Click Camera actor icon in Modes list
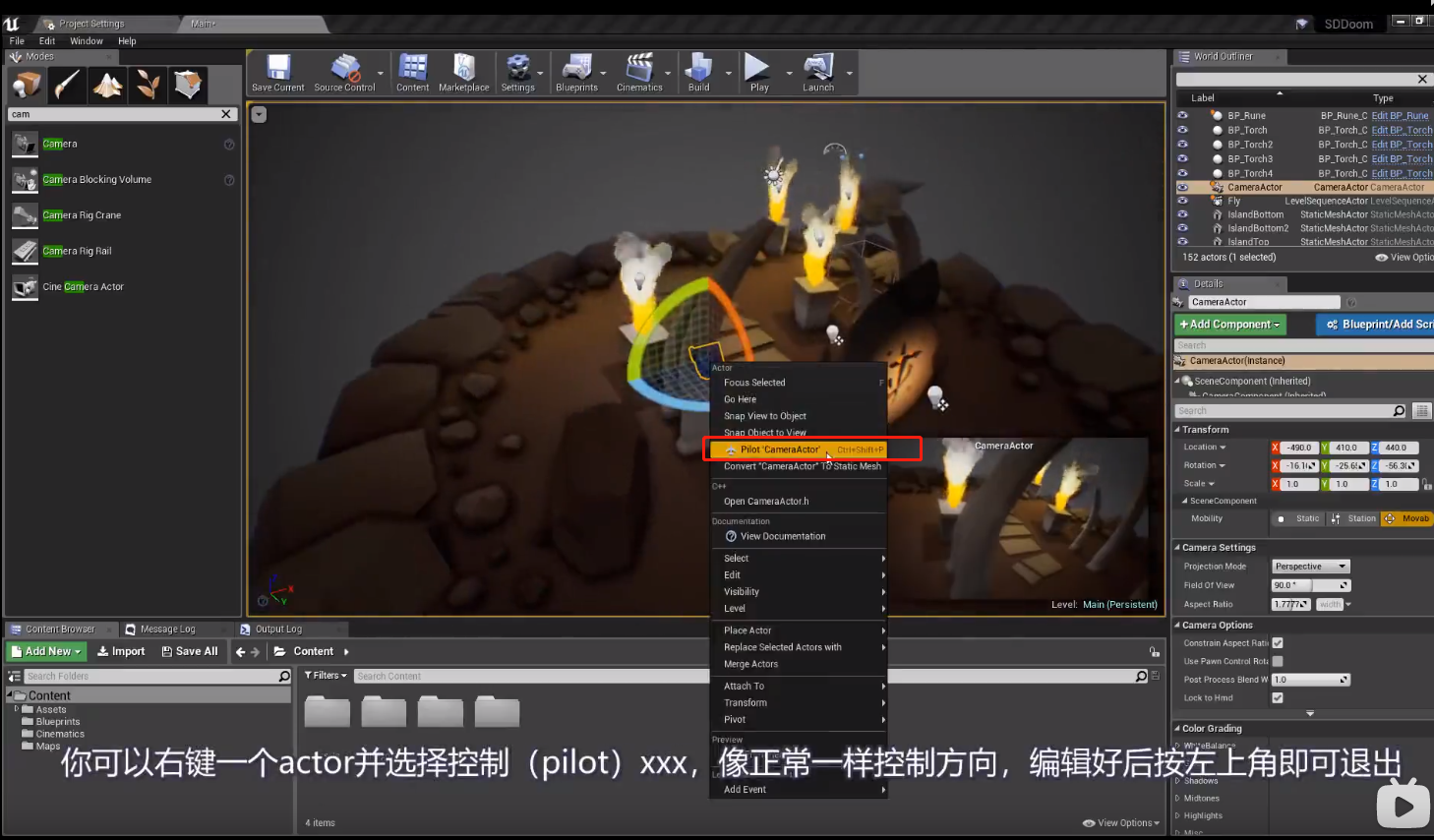The height and width of the screenshot is (840, 1434). 25,145
